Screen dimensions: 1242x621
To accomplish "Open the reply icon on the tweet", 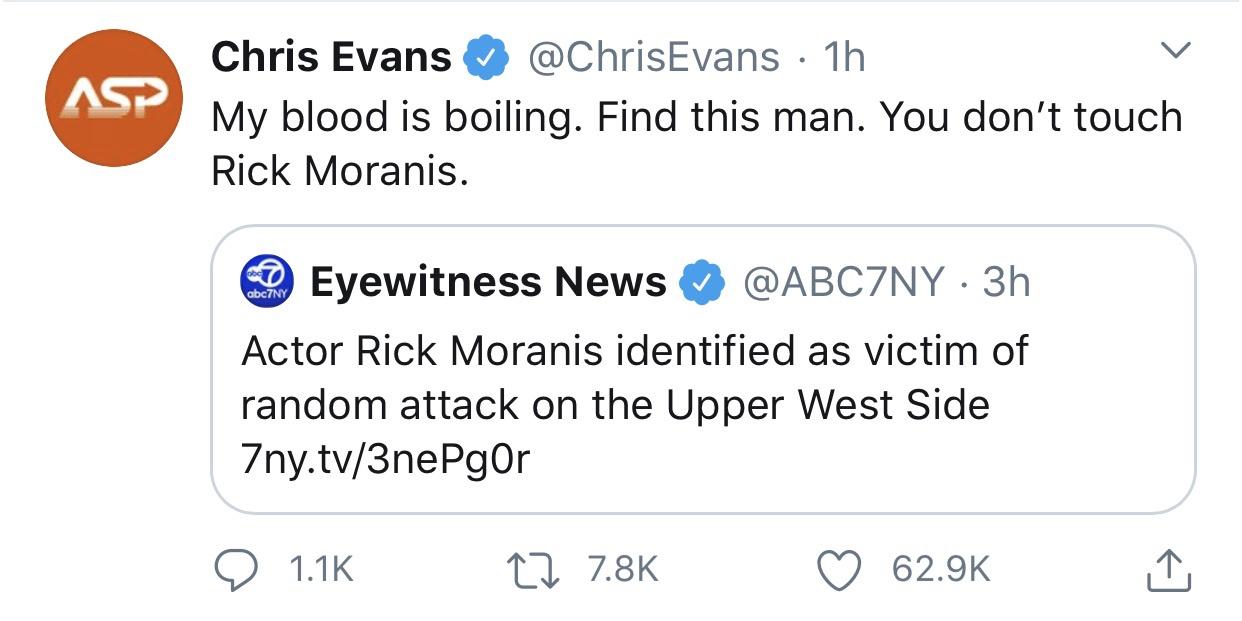I will (238, 569).
